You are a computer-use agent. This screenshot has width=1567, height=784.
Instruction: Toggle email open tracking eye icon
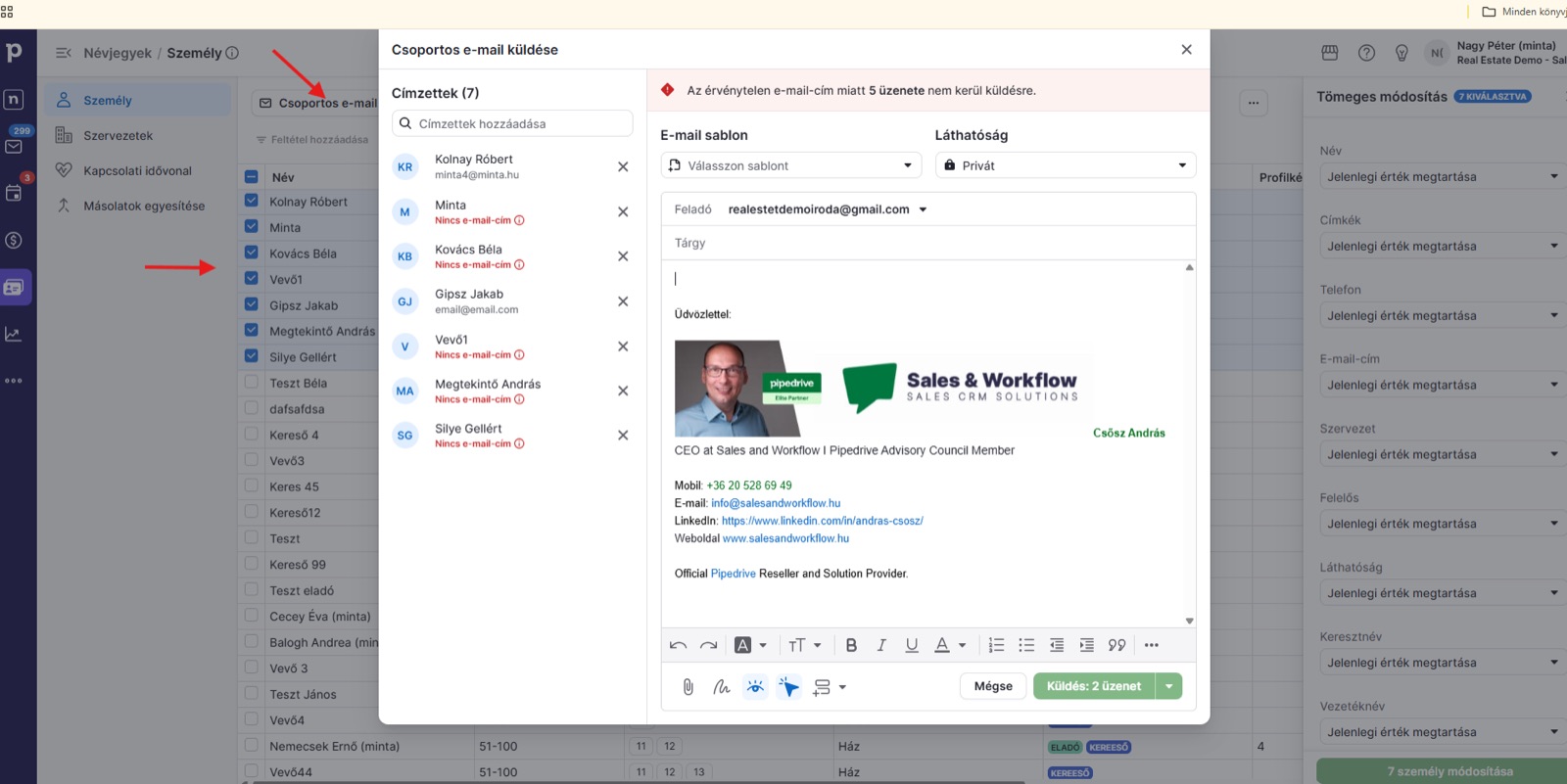click(755, 687)
